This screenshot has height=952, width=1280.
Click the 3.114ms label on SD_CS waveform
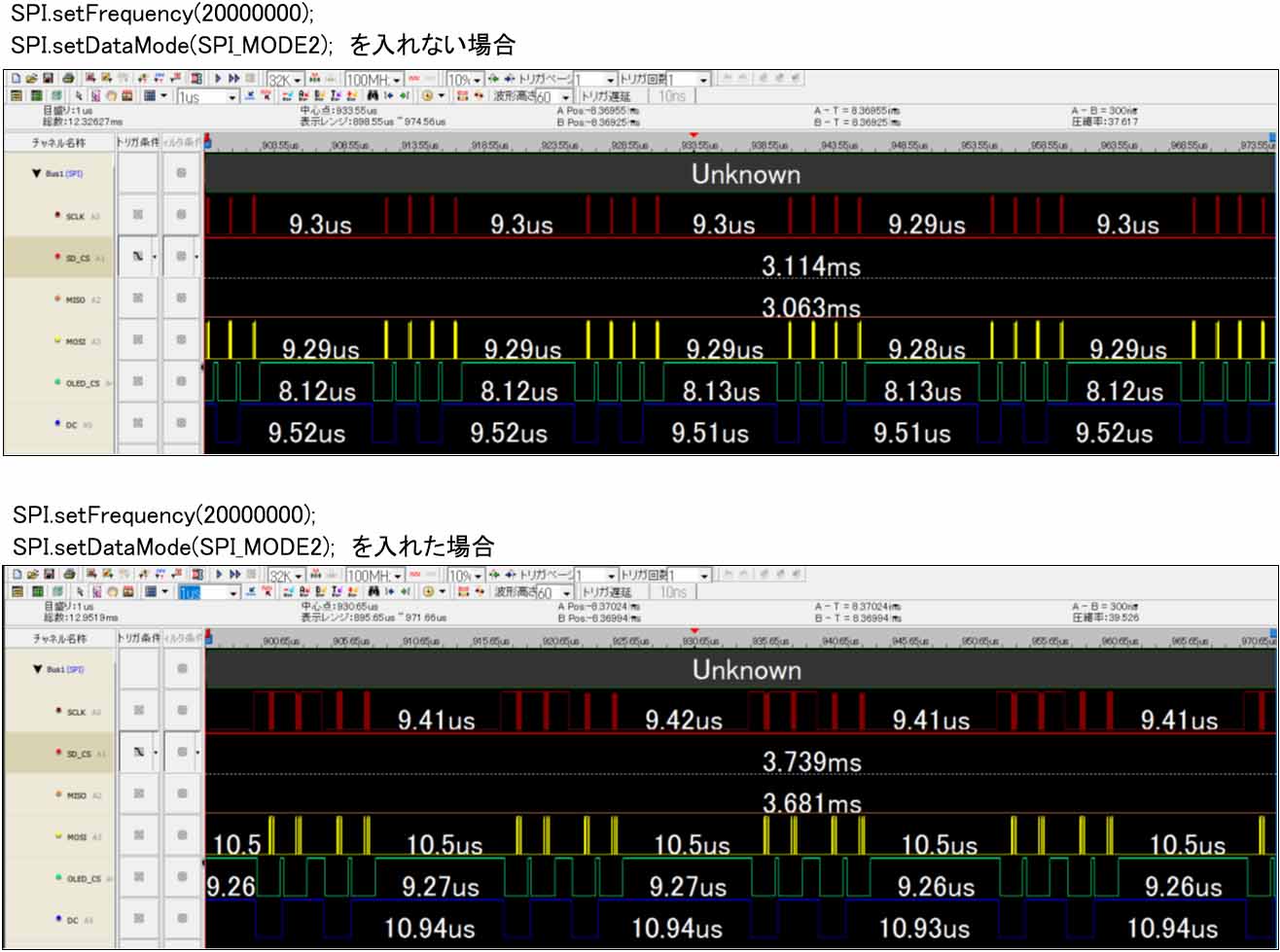[x=810, y=265]
